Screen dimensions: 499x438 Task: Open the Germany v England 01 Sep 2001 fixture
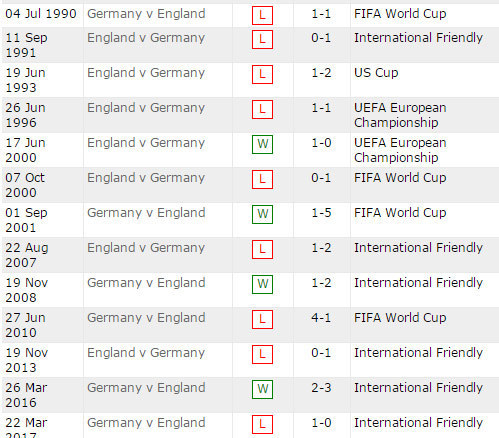(x=146, y=213)
